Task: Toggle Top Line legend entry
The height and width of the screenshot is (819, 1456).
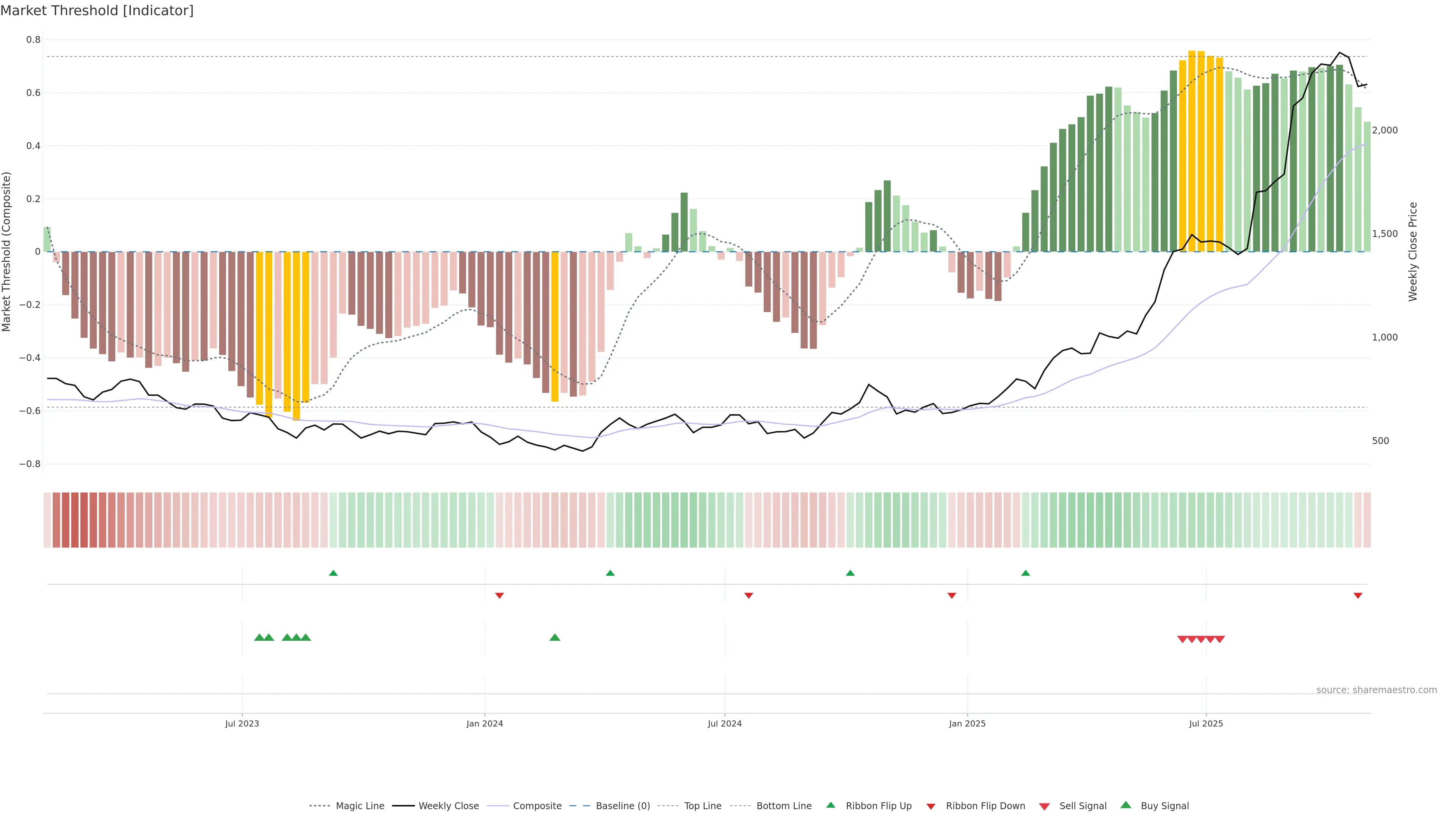Action: click(x=703, y=806)
